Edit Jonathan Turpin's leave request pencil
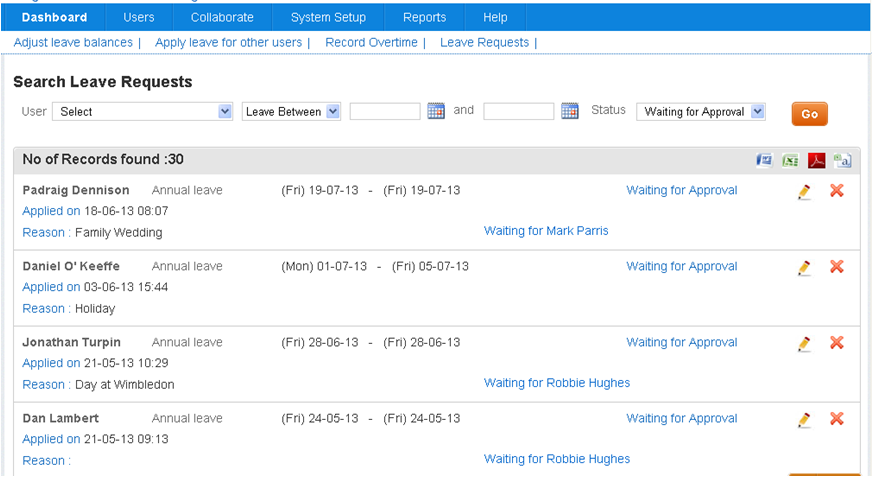879x490 pixels. (804, 343)
